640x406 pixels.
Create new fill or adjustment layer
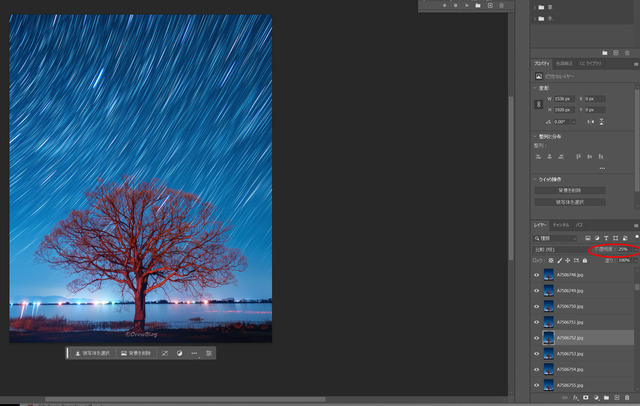click(596, 397)
